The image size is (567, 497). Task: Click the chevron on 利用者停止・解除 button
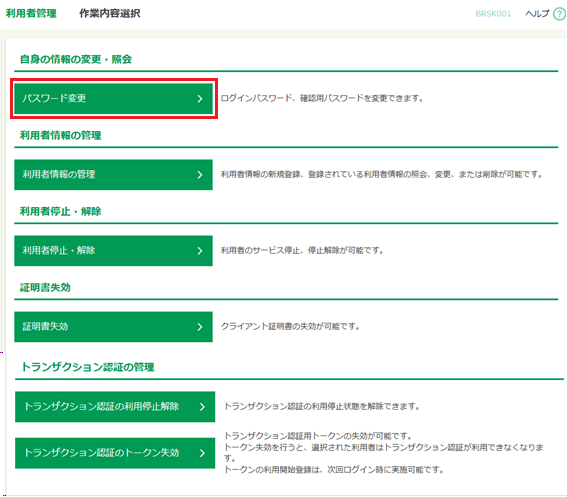click(200, 251)
